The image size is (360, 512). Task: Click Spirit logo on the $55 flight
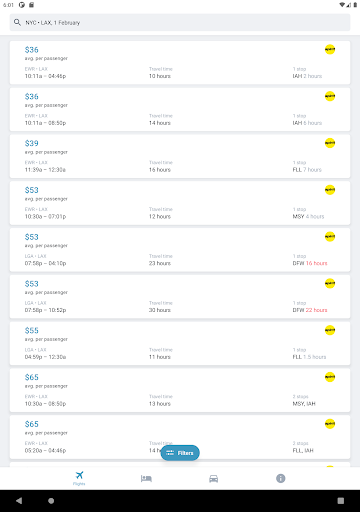coord(330,330)
